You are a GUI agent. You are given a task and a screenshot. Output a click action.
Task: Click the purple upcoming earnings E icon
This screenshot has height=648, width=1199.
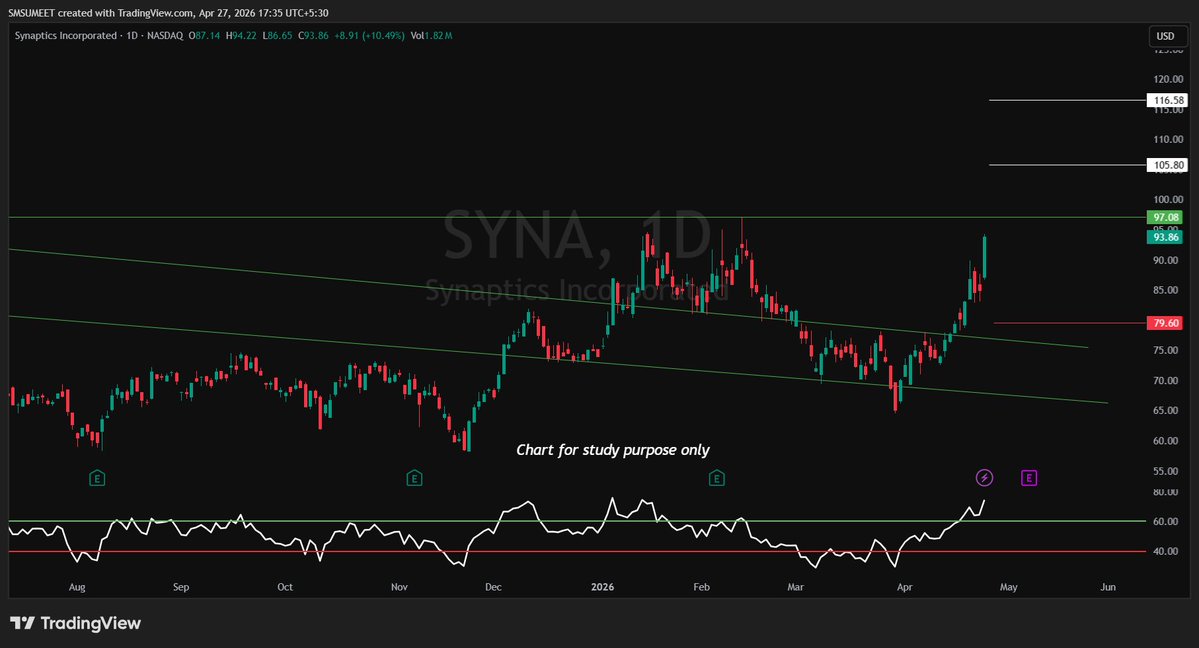point(1028,477)
